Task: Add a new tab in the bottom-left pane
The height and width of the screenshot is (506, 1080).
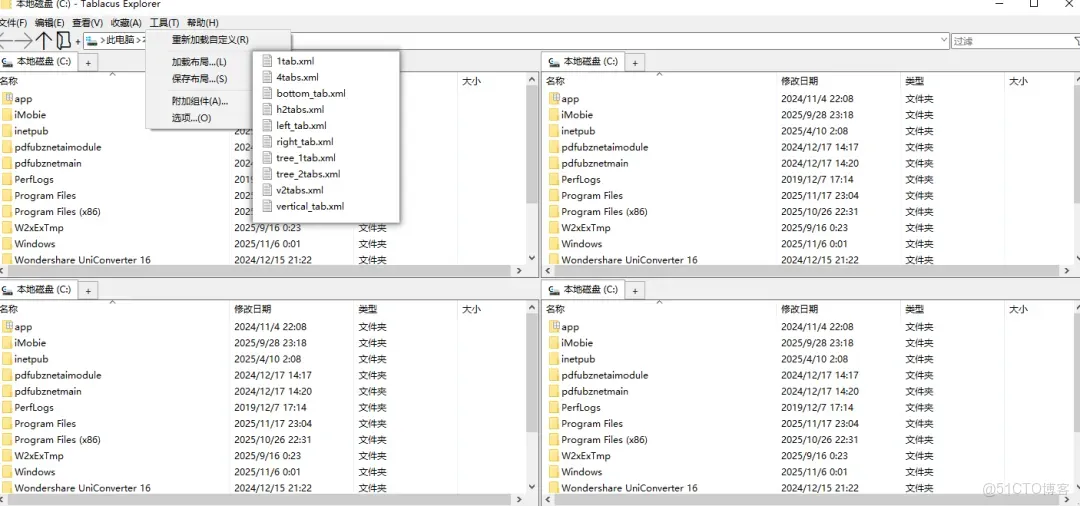Action: click(x=88, y=291)
